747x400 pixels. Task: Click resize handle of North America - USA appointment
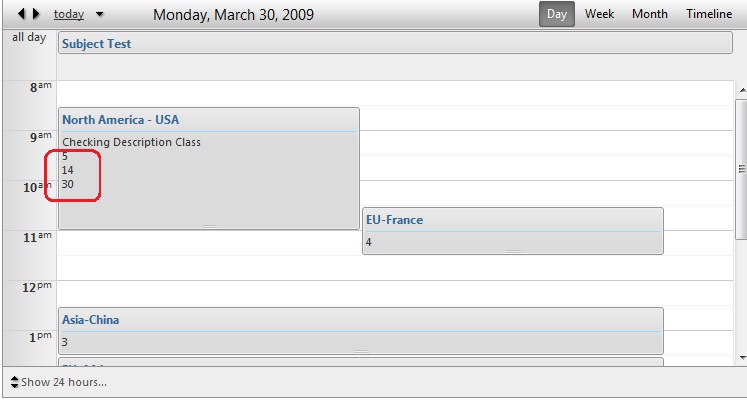[x=209, y=226]
